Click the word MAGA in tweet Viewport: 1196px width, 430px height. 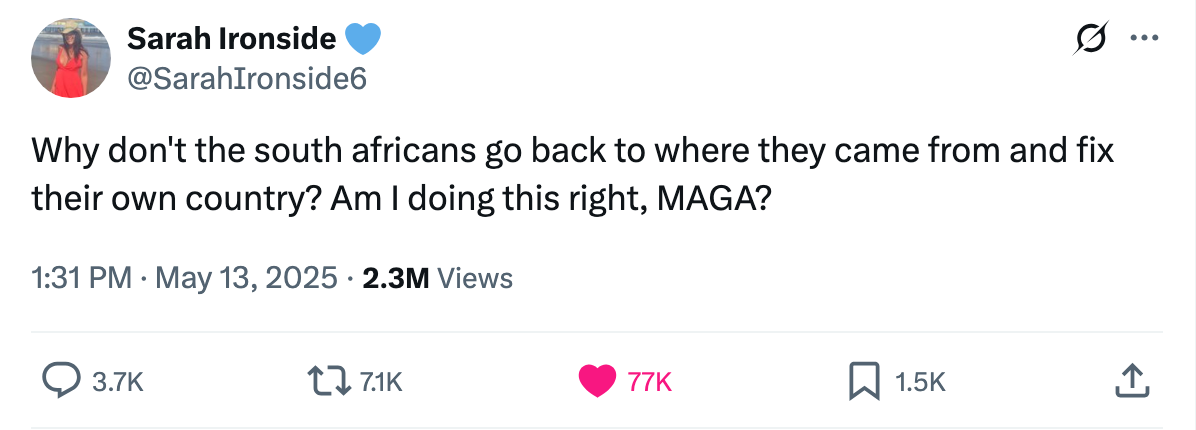click(710, 192)
